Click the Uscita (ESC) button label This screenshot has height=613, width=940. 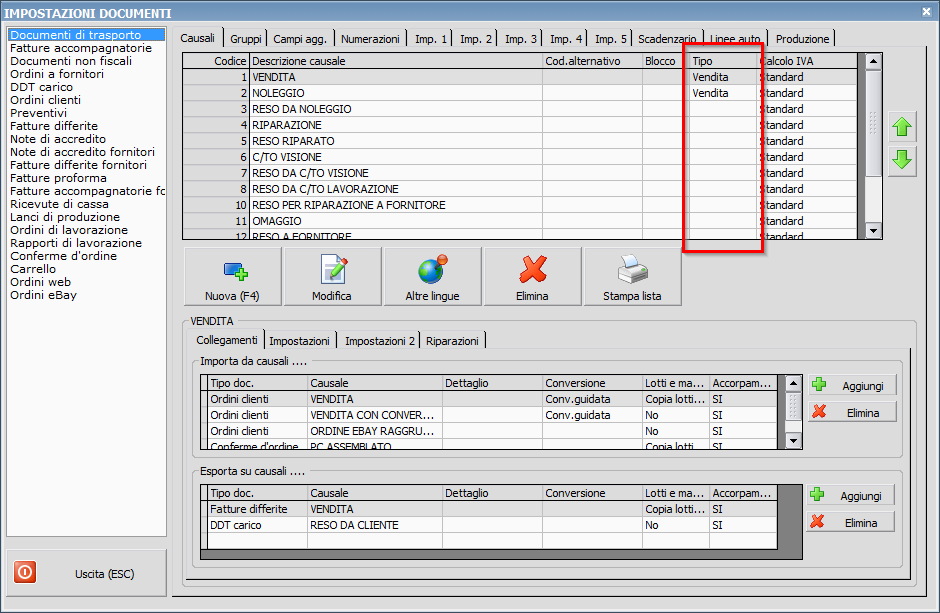pos(104,574)
